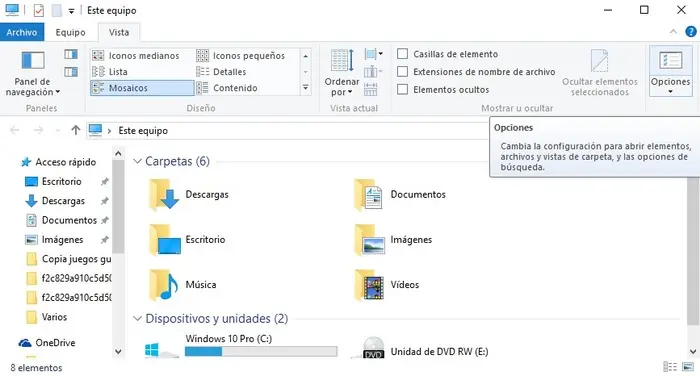Click the New folder quick access icon
Screen dimensions: 700x376
coord(57,10)
